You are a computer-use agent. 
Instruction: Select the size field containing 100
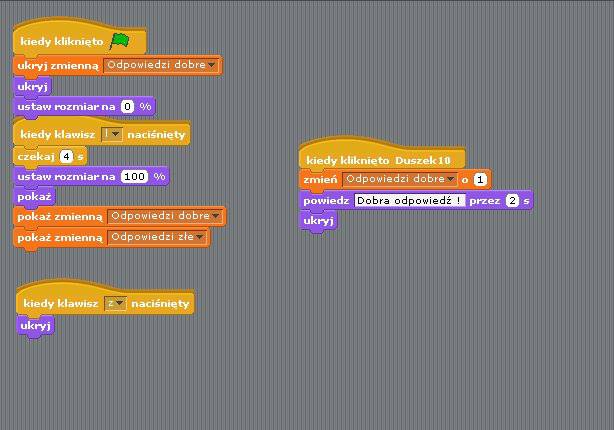pos(133,176)
